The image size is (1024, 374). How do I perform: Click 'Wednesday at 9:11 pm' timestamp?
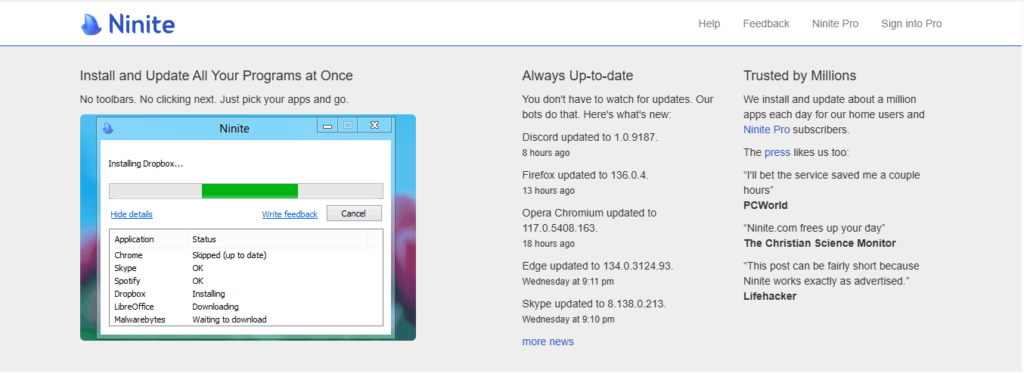pyautogui.click(x=568, y=282)
